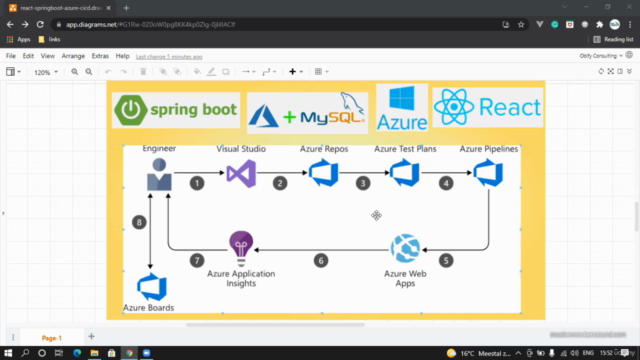
Task: Select the Azure Test Plans icon shape
Action: click(405, 173)
